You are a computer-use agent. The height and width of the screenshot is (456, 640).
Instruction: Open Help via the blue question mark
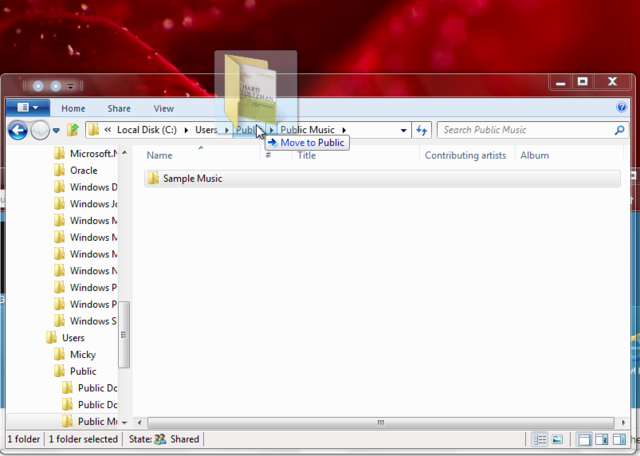pos(622,107)
